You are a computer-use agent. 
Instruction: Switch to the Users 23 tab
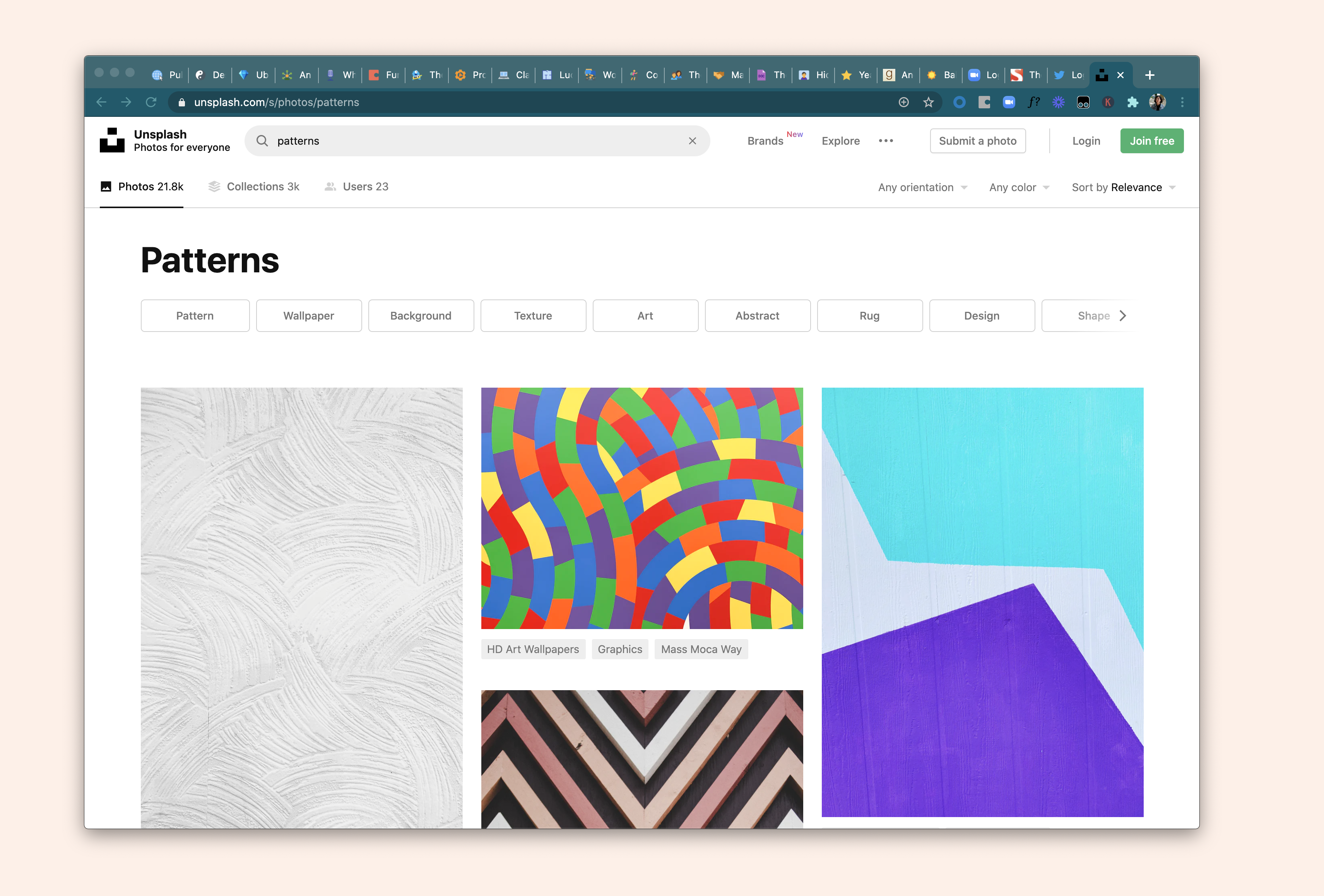(357, 187)
